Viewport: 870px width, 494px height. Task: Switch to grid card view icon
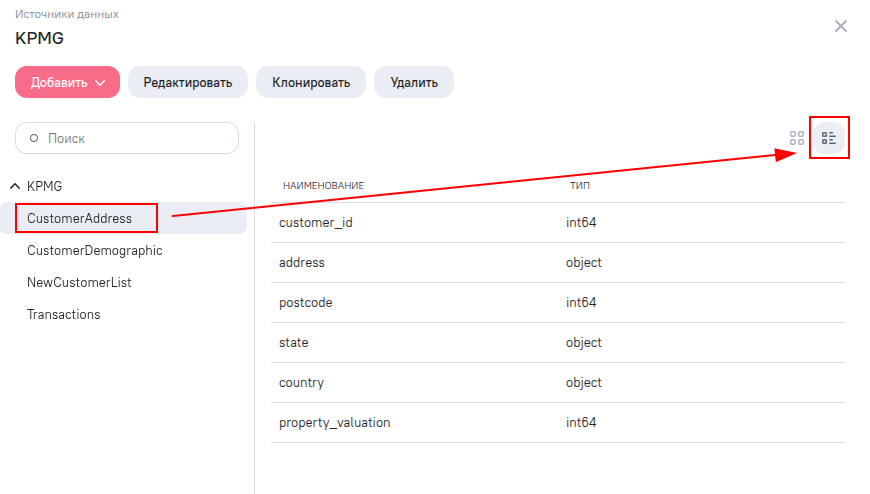point(797,138)
